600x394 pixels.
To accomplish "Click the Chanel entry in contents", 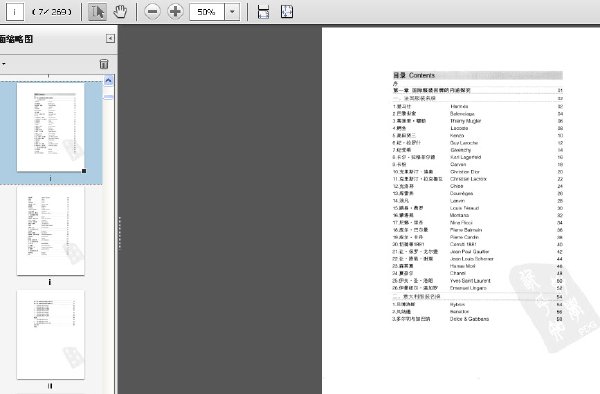I will coord(458,273).
